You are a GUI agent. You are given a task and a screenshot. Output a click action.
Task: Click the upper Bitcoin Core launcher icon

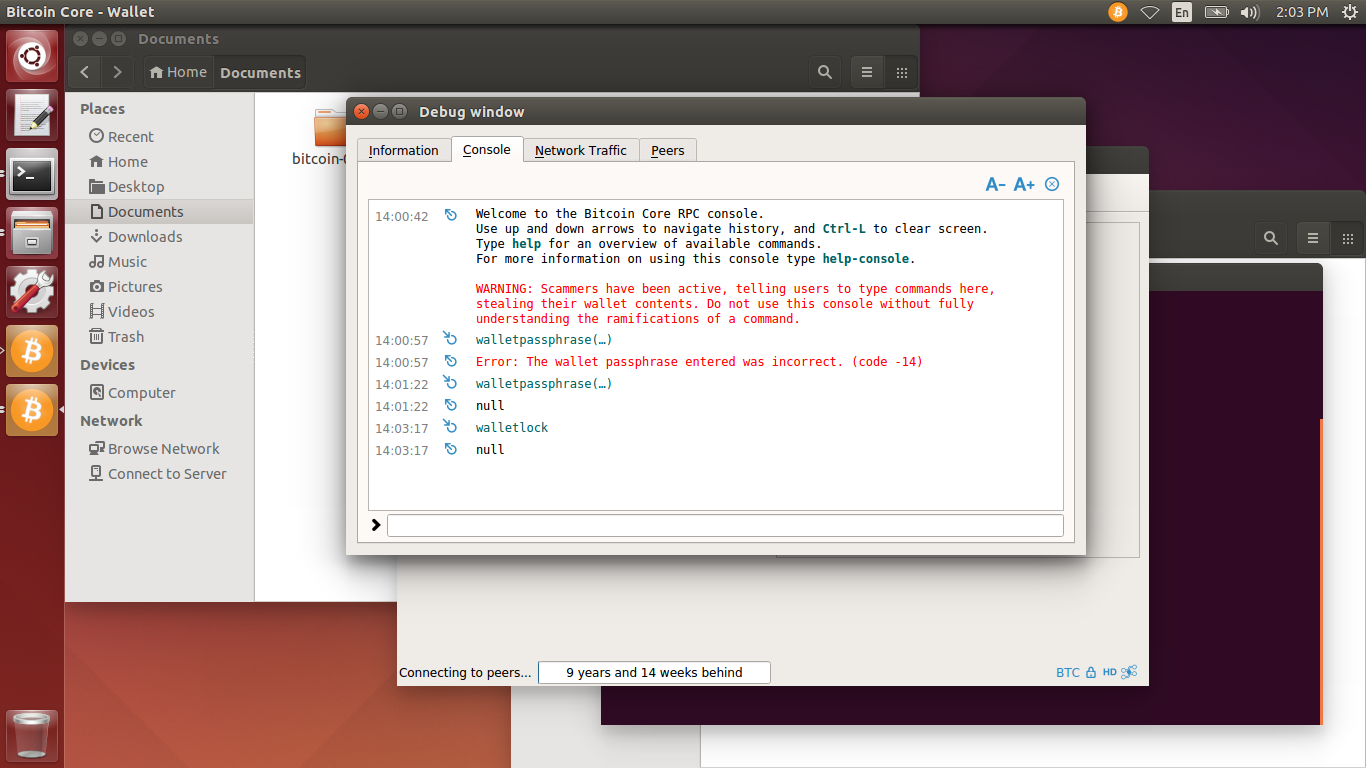32,351
